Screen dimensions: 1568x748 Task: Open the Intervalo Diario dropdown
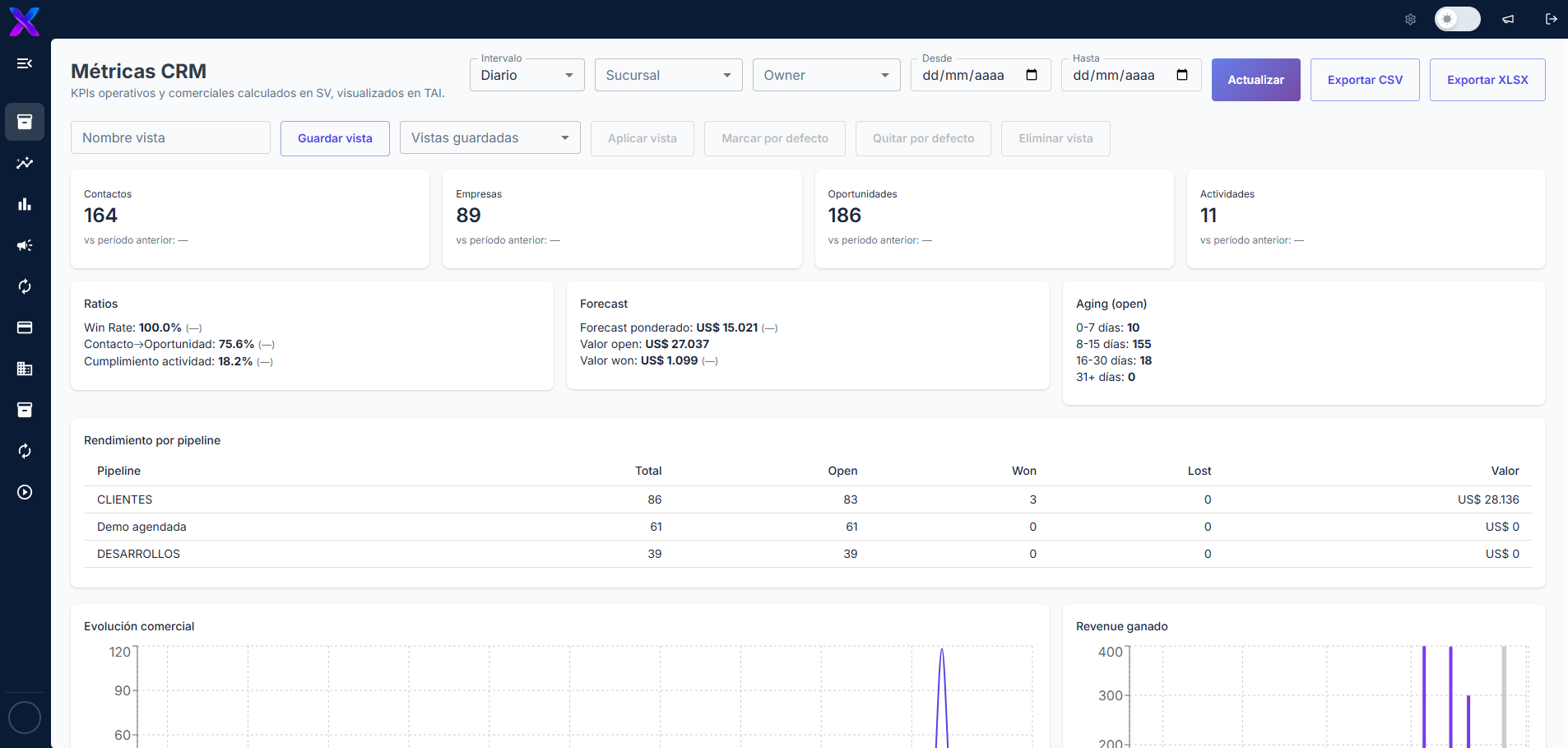click(527, 75)
